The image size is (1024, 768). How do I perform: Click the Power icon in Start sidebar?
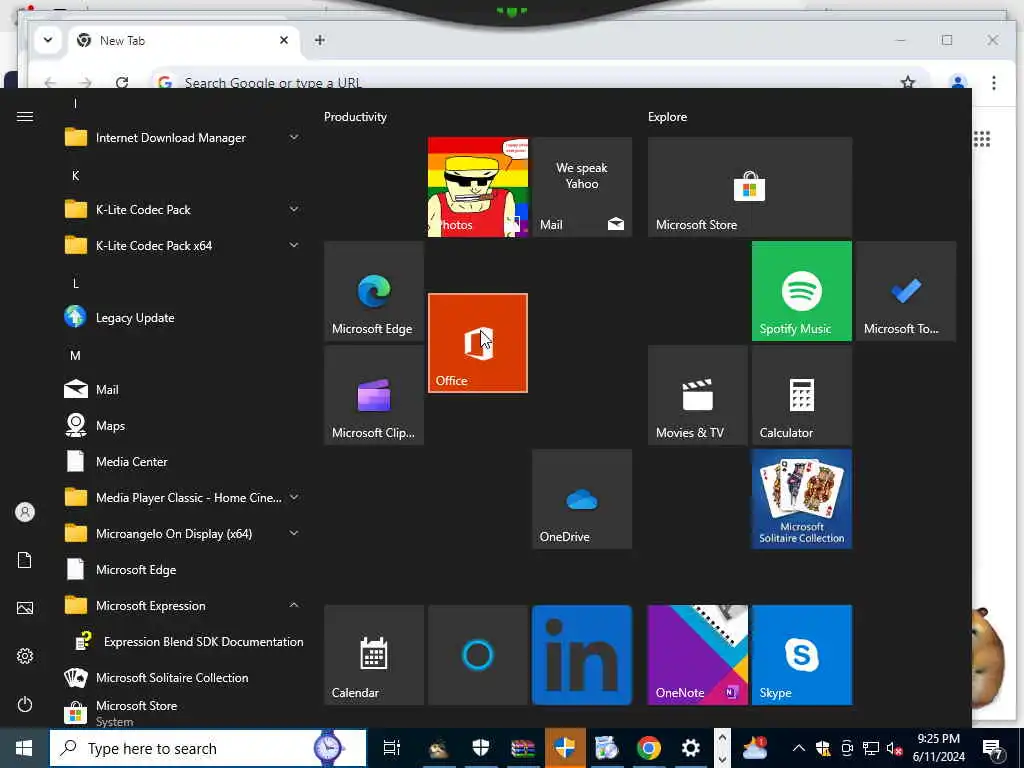coord(25,705)
